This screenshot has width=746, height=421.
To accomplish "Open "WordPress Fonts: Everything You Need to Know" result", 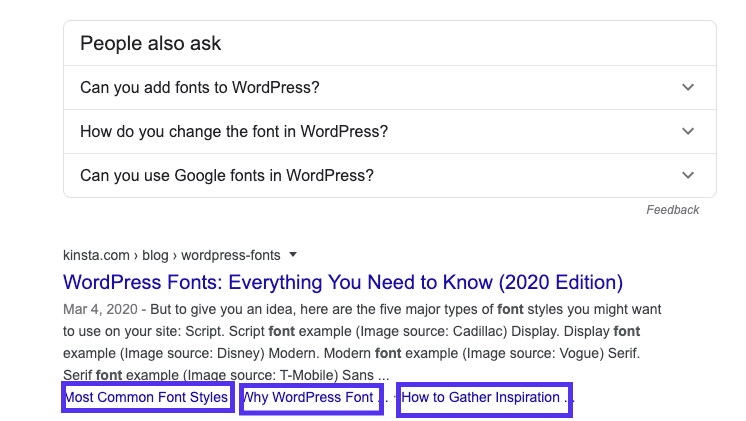I will tap(343, 282).
